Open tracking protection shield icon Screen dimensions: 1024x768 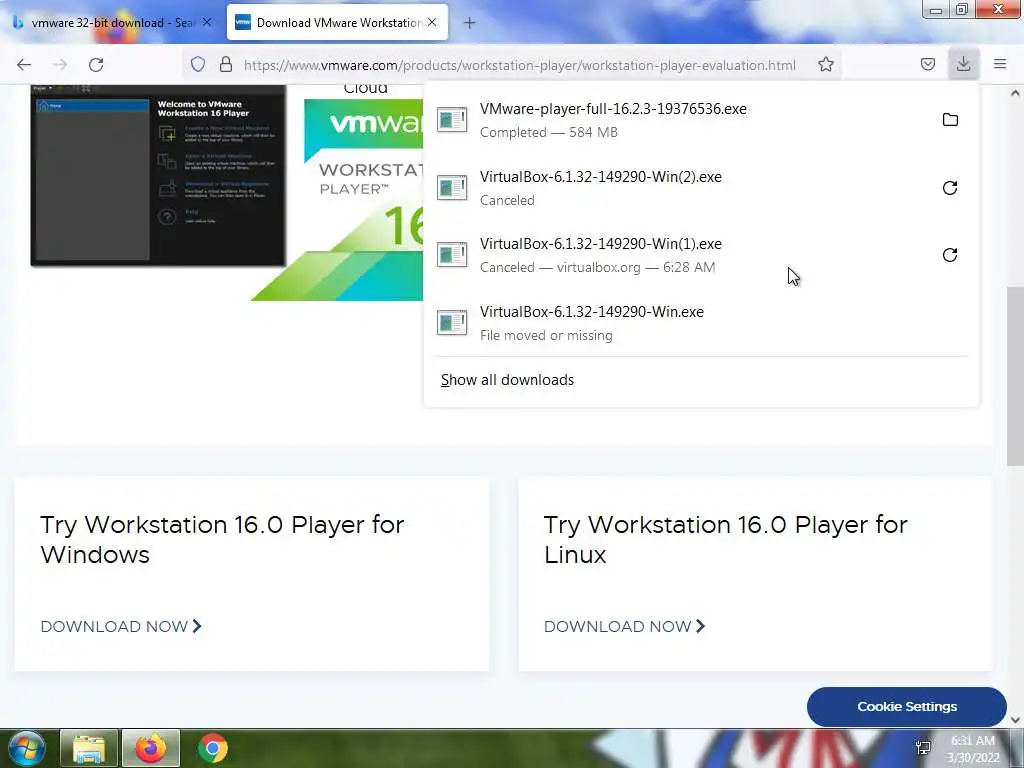tap(198, 64)
